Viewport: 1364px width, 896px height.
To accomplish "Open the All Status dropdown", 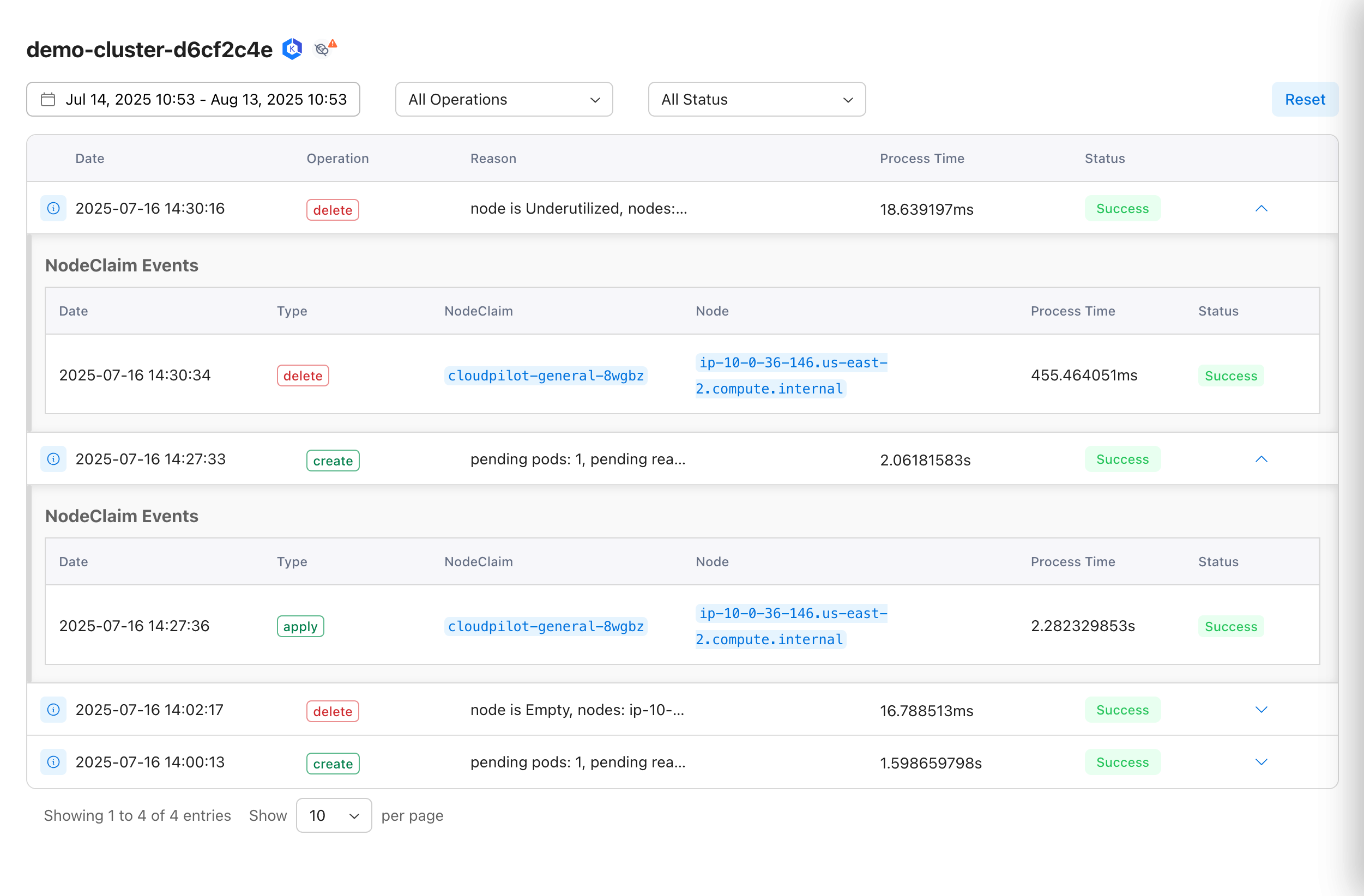I will click(x=757, y=99).
